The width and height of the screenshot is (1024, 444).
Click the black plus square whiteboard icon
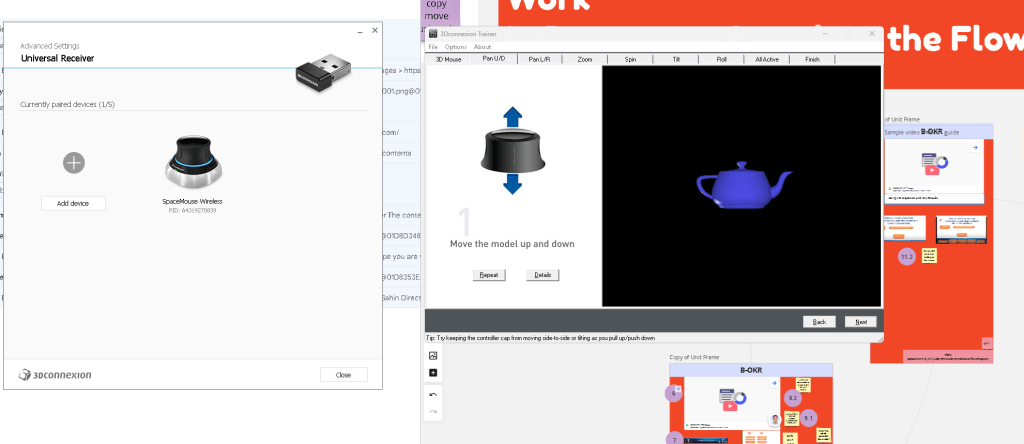[432, 373]
